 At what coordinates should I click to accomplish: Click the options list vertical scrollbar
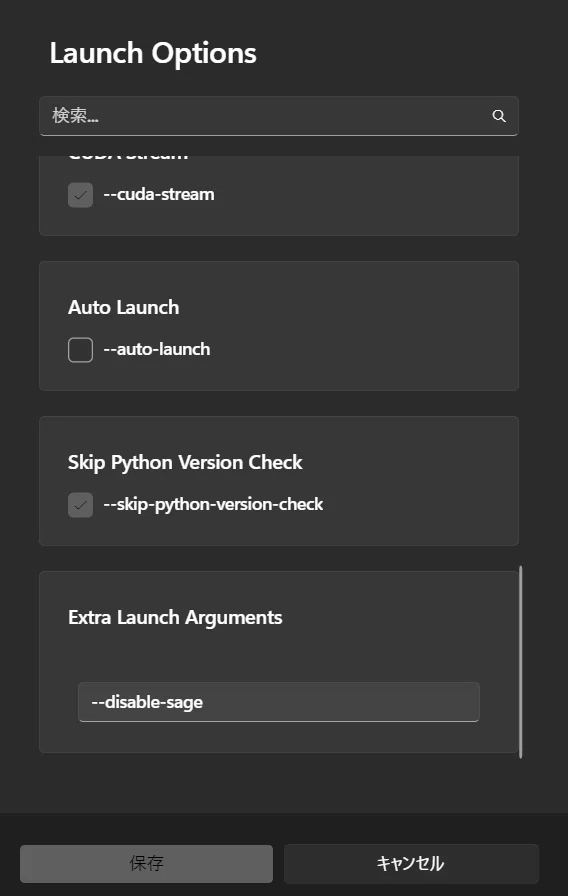(521, 662)
